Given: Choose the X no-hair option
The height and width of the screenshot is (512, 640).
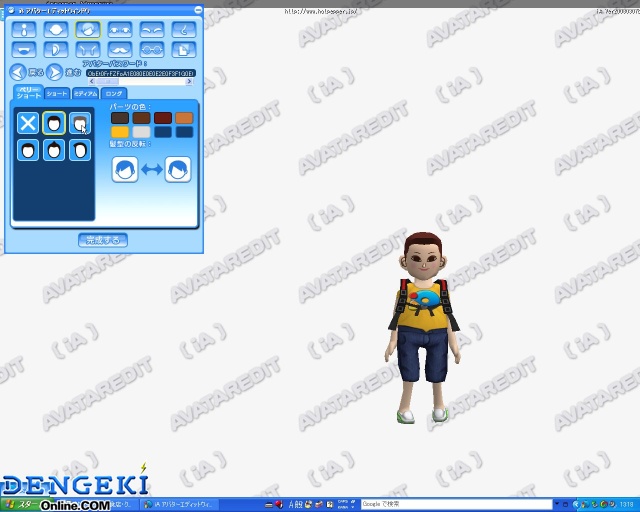Looking at the screenshot, I should click(28, 122).
